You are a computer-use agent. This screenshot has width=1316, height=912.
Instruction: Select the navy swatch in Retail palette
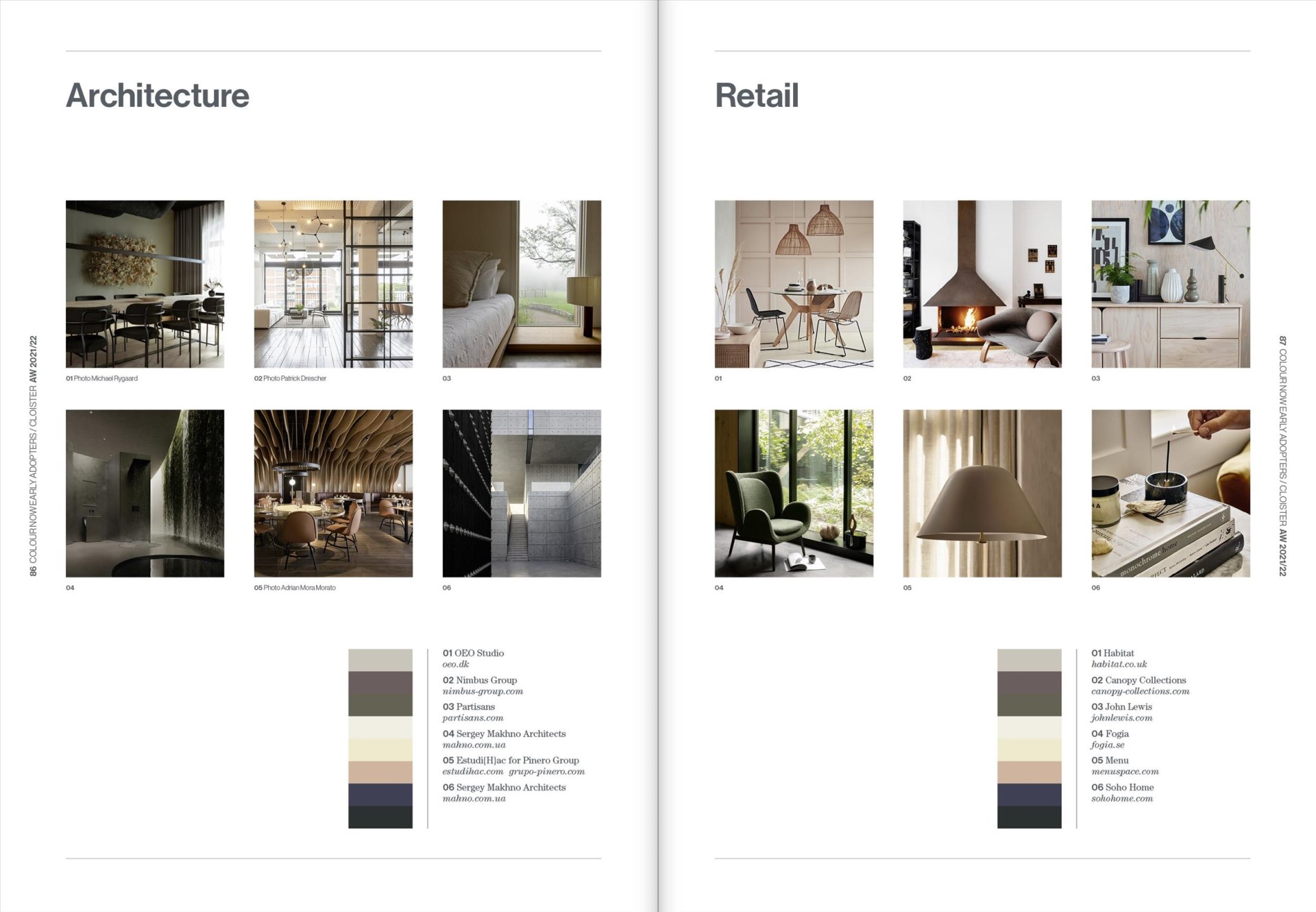(1029, 795)
